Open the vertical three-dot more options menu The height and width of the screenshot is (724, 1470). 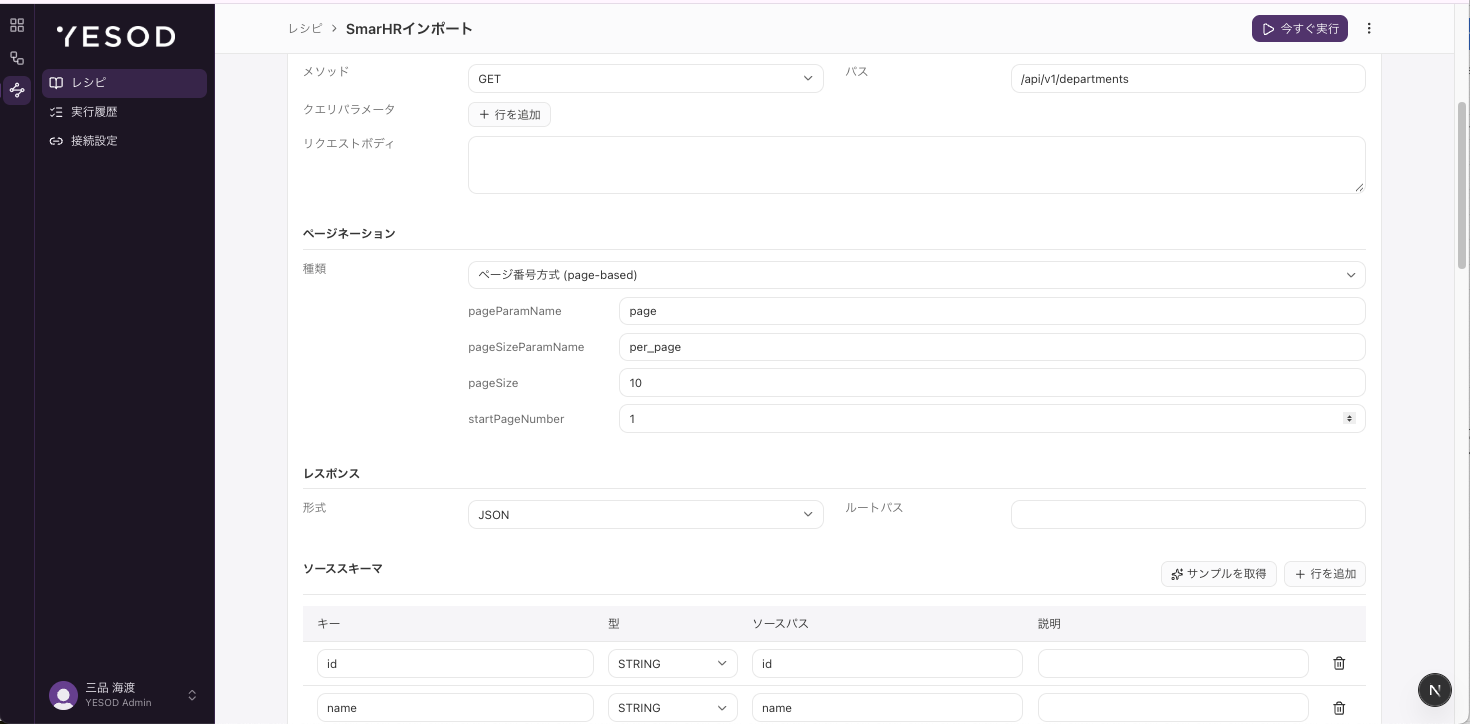[x=1369, y=29]
